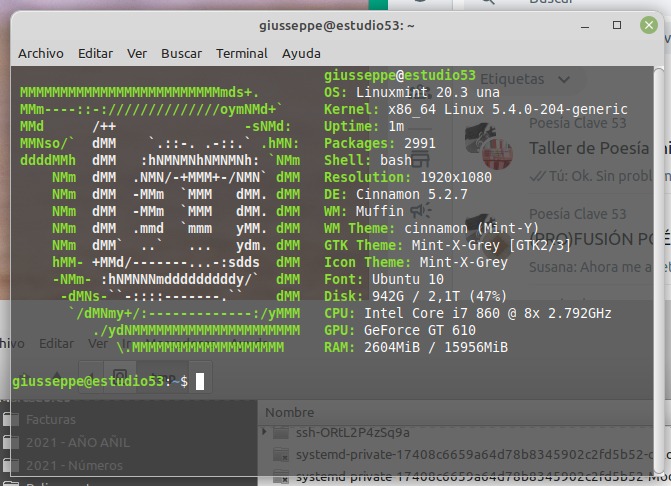Viewport: 671px width, 486px height.
Task: Open the Buscar menu in terminal
Action: [181, 53]
